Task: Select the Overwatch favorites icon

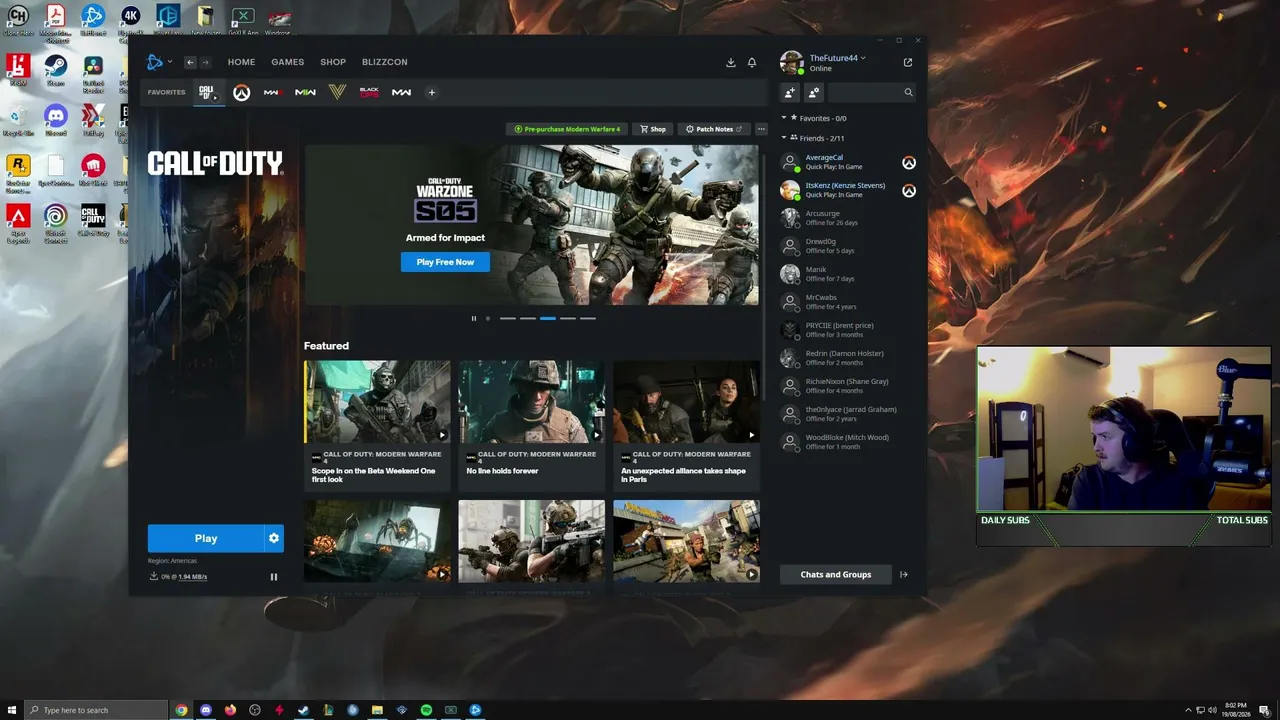Action: [241, 92]
